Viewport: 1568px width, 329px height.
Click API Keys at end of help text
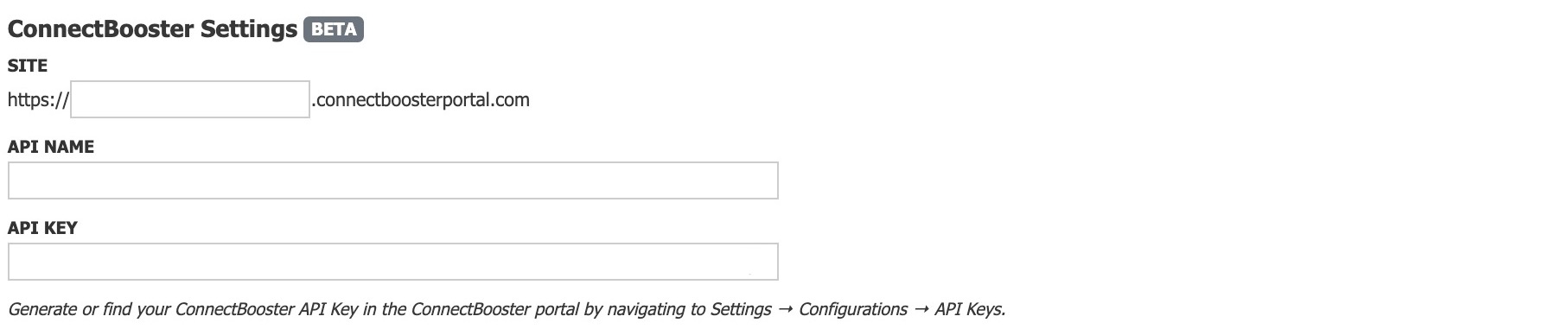tap(970, 309)
